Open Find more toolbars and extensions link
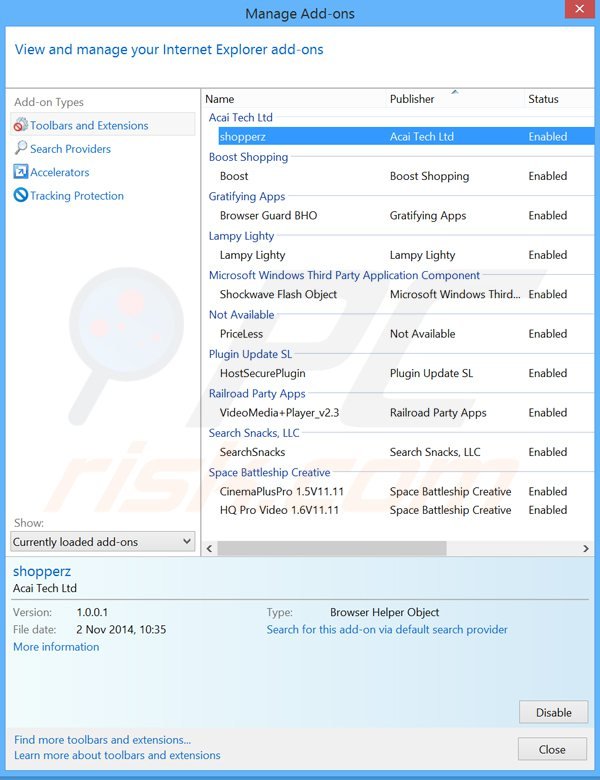 [102, 740]
